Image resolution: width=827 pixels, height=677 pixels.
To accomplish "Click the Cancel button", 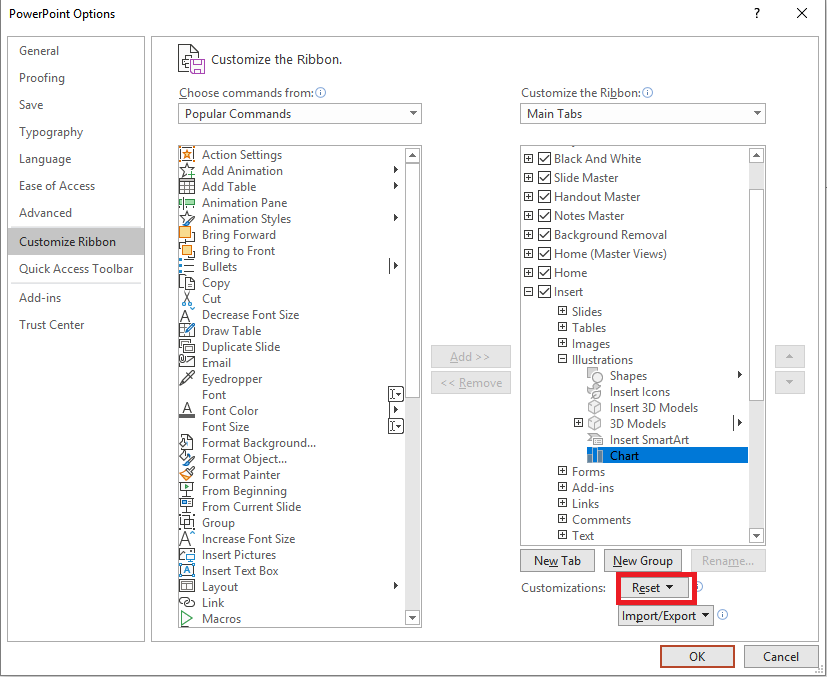I will point(781,656).
